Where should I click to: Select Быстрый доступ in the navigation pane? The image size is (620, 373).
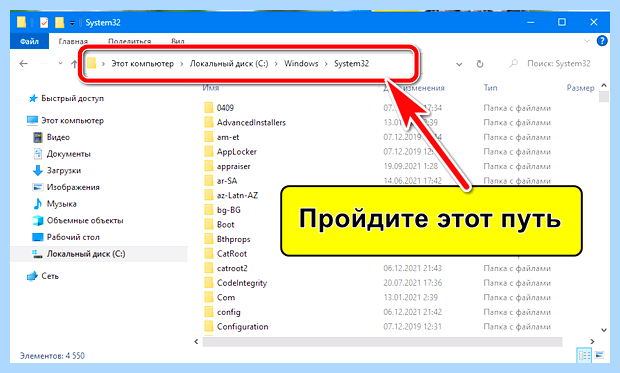tap(72, 98)
